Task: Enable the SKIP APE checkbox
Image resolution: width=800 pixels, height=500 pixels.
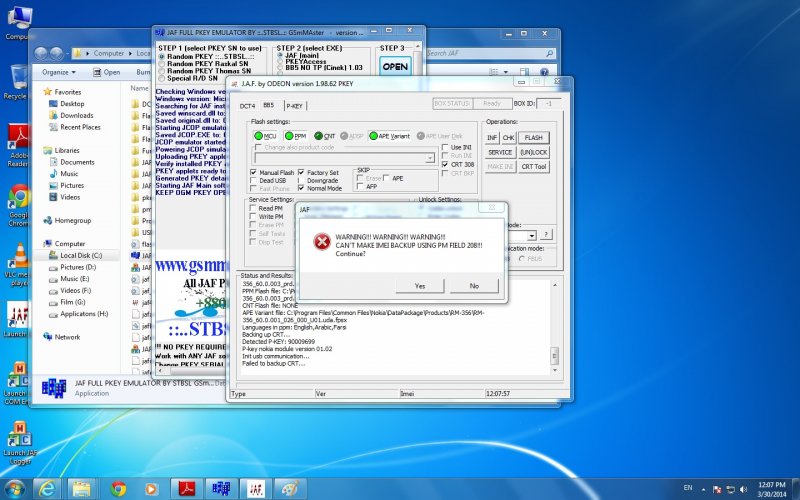Action: [x=386, y=178]
